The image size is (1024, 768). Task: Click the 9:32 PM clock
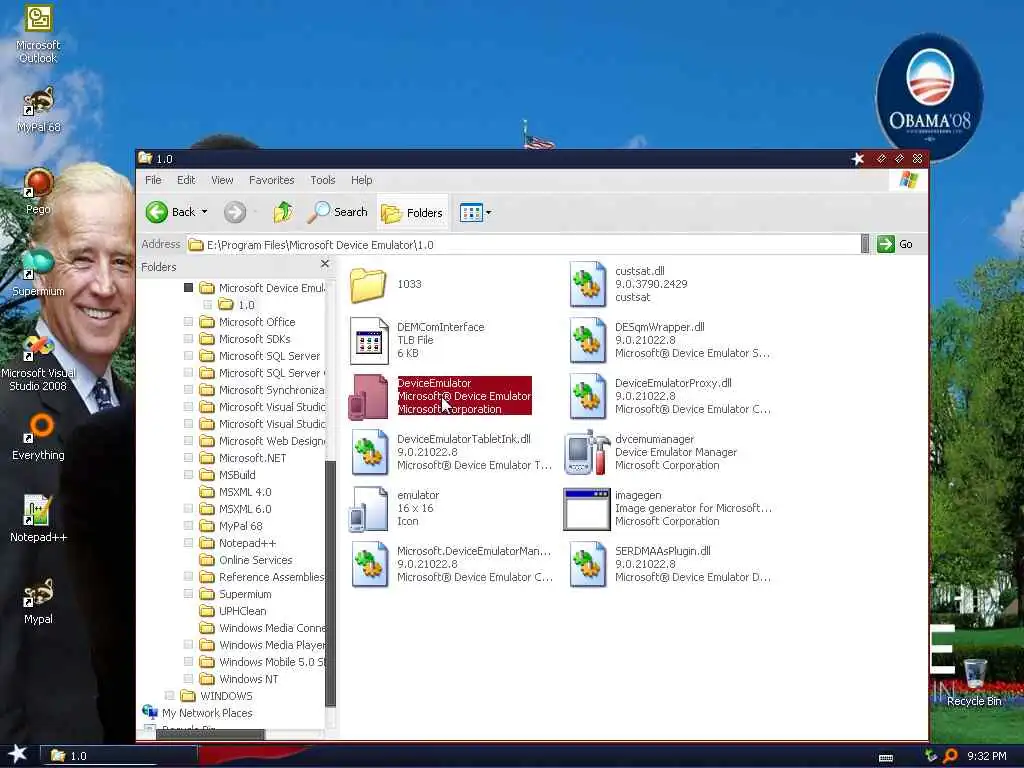click(987, 756)
